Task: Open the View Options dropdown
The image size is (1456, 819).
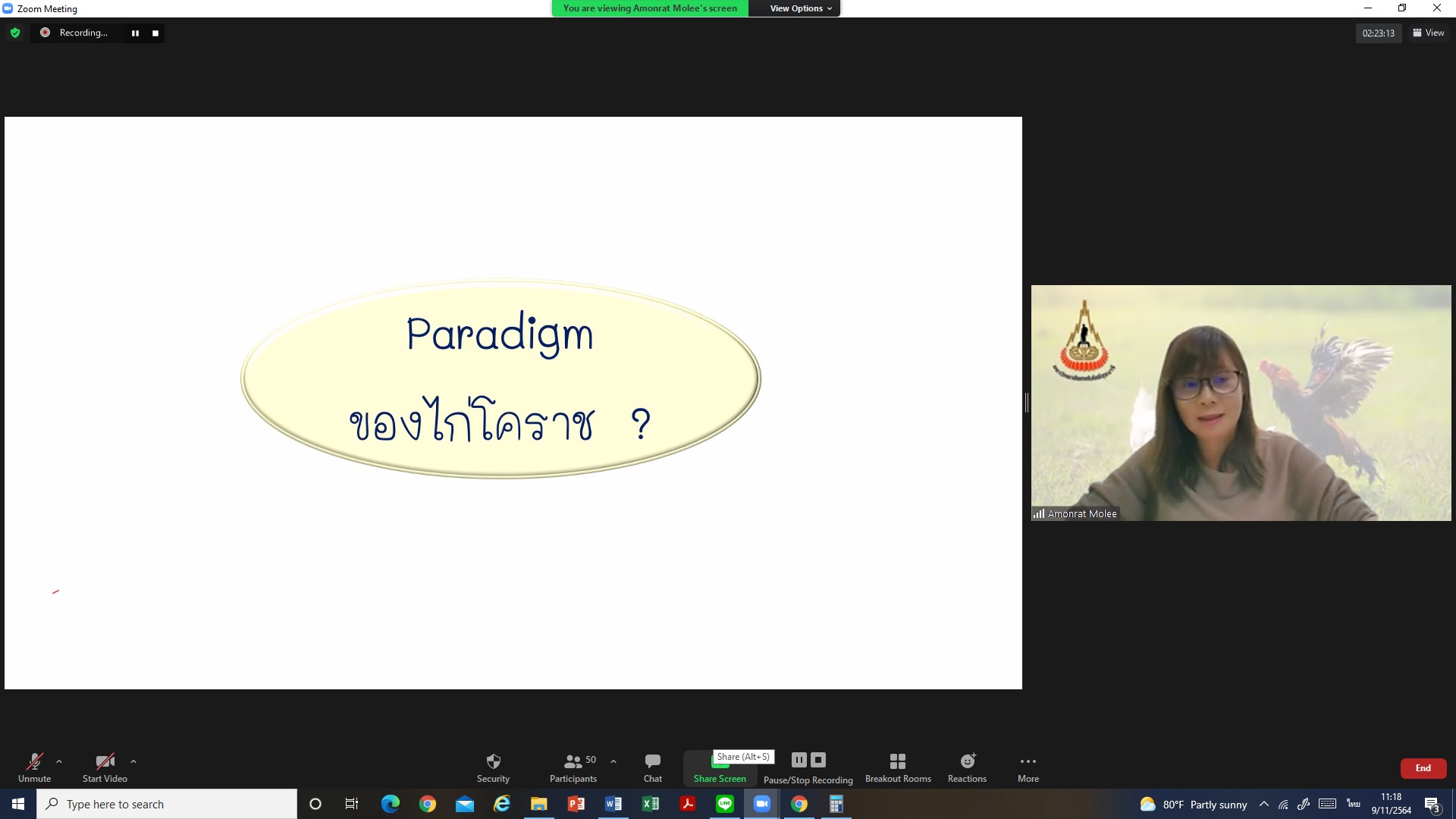Action: [x=800, y=8]
